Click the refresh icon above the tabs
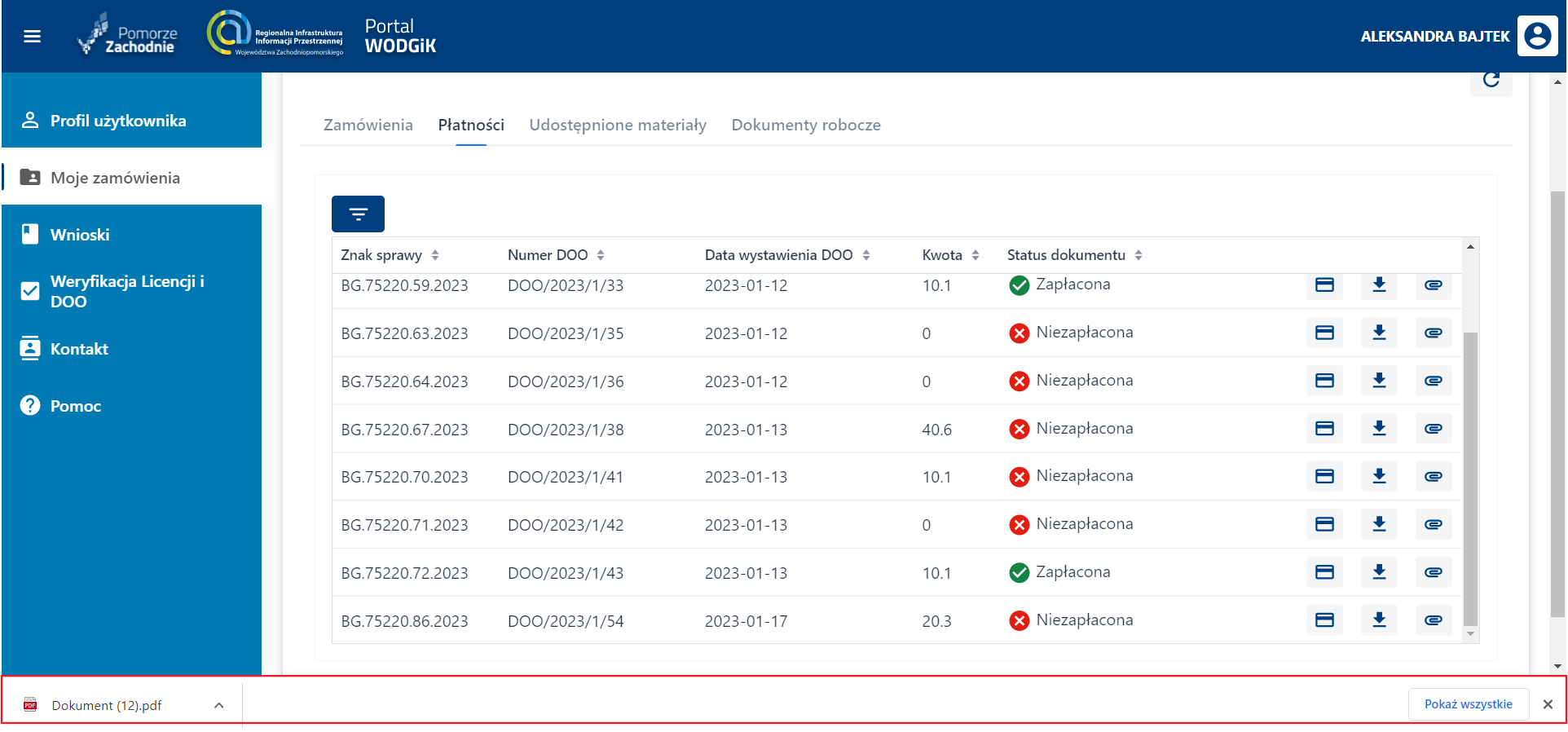 click(x=1491, y=80)
